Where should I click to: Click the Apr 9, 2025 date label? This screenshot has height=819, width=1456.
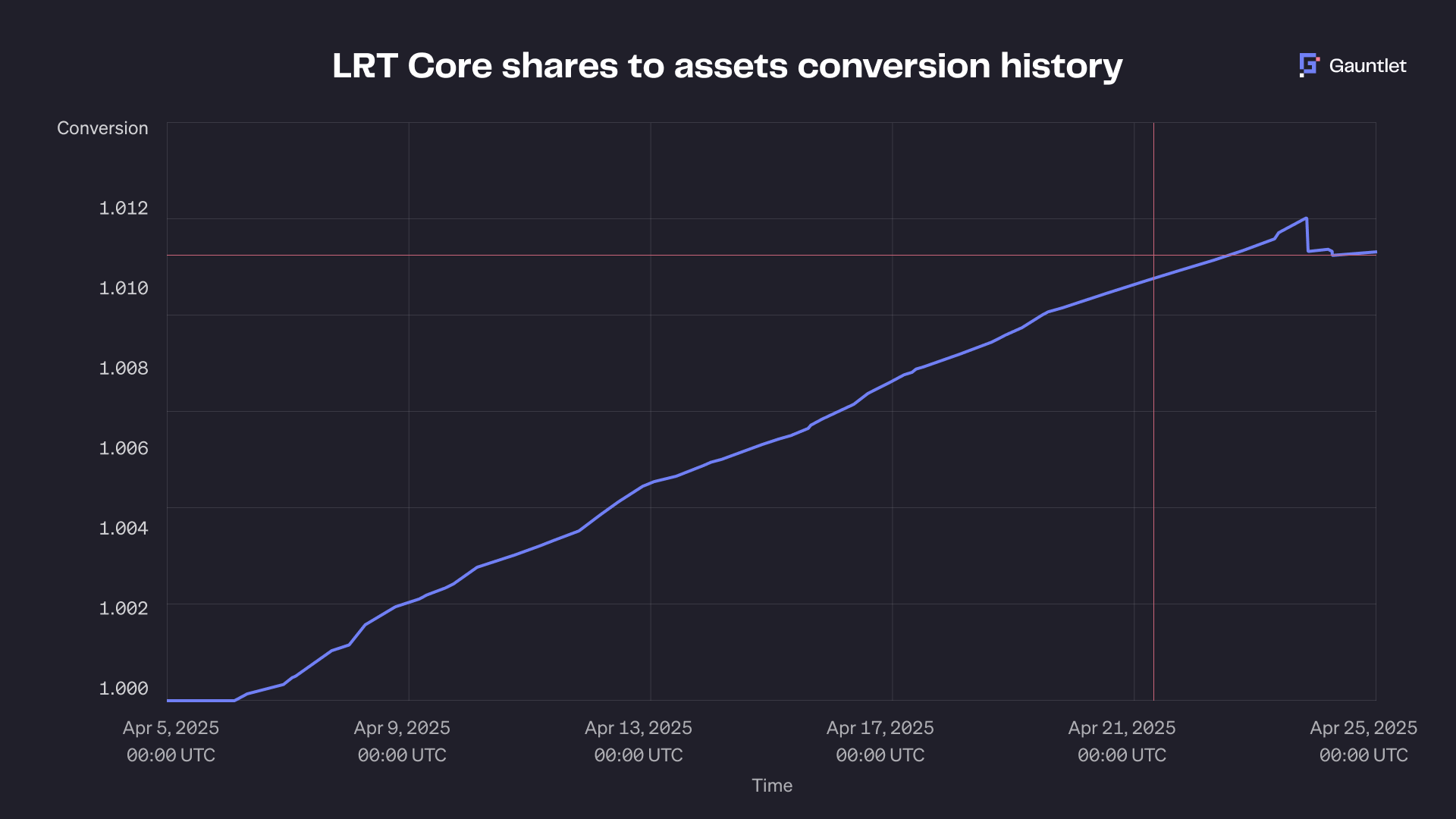point(402,728)
